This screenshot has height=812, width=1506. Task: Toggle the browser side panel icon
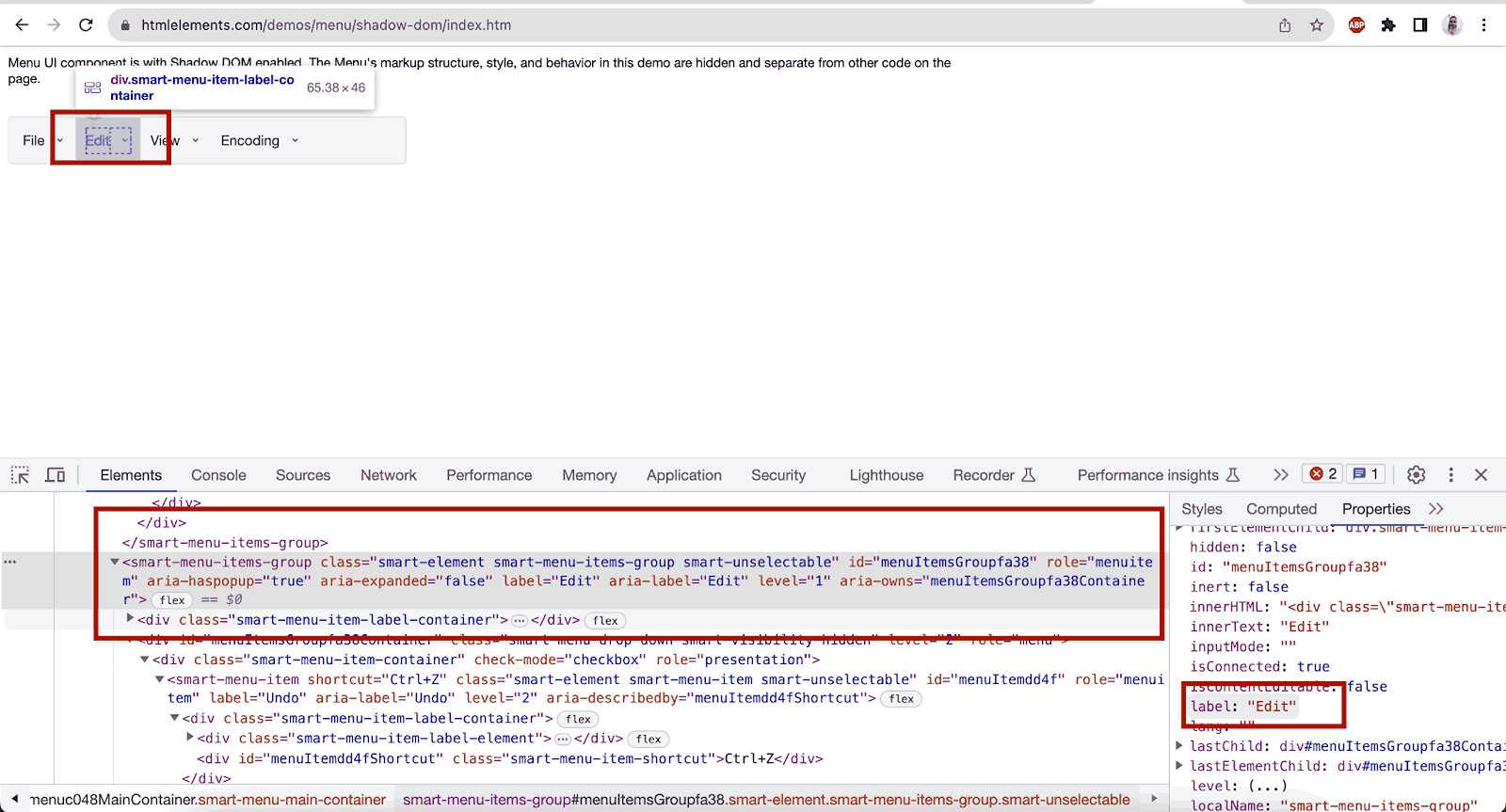[x=1420, y=25]
